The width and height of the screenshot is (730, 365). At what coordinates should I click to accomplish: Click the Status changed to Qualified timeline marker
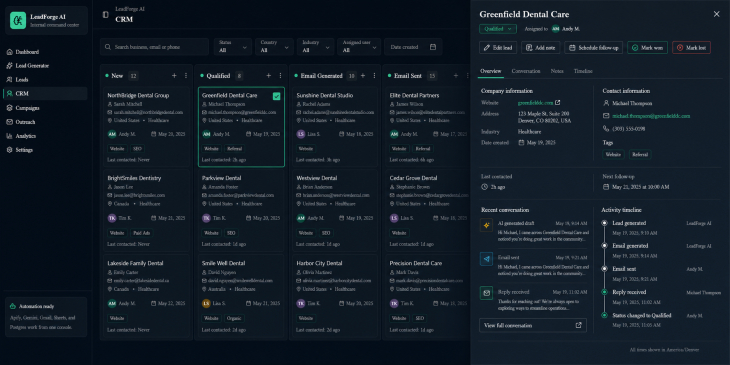click(x=604, y=315)
